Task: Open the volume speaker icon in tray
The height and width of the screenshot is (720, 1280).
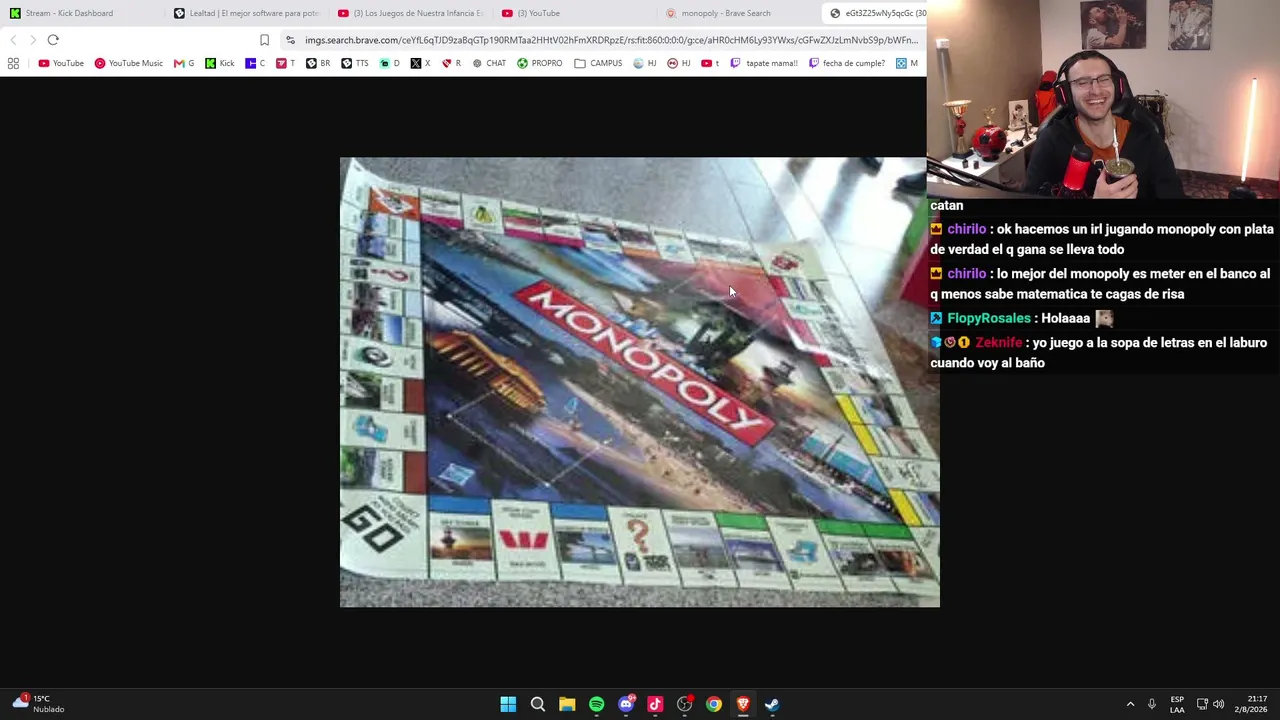Action: click(x=1219, y=704)
